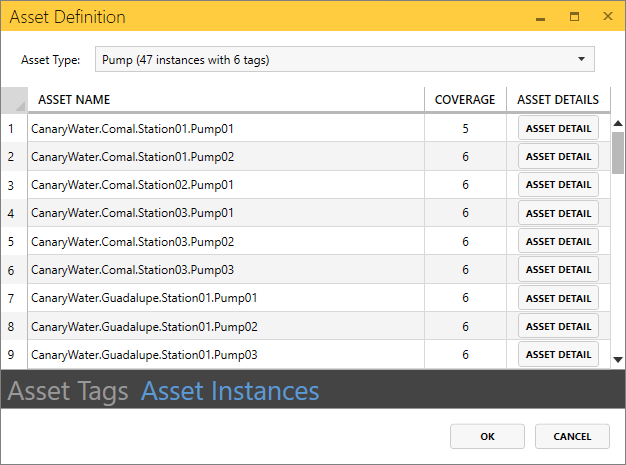
Task: Select row header number 5
Action: [14, 241]
